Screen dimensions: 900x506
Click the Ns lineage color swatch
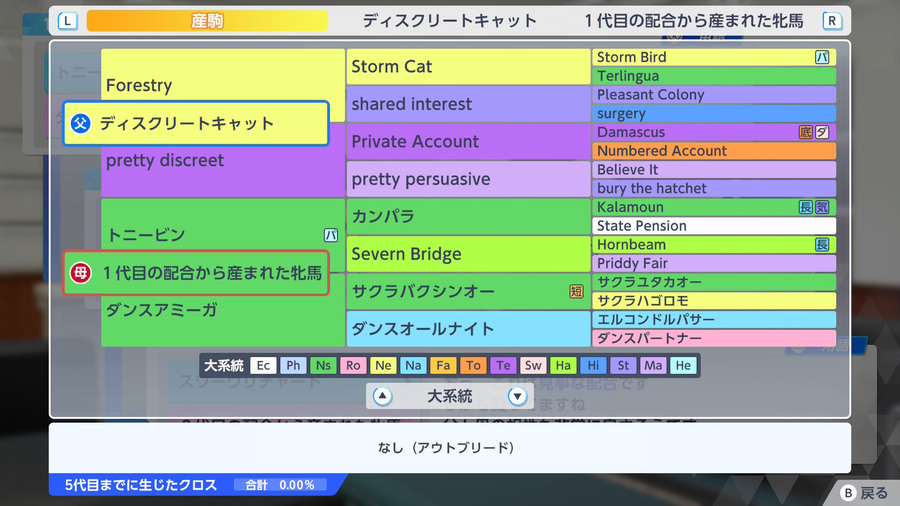(x=323, y=365)
